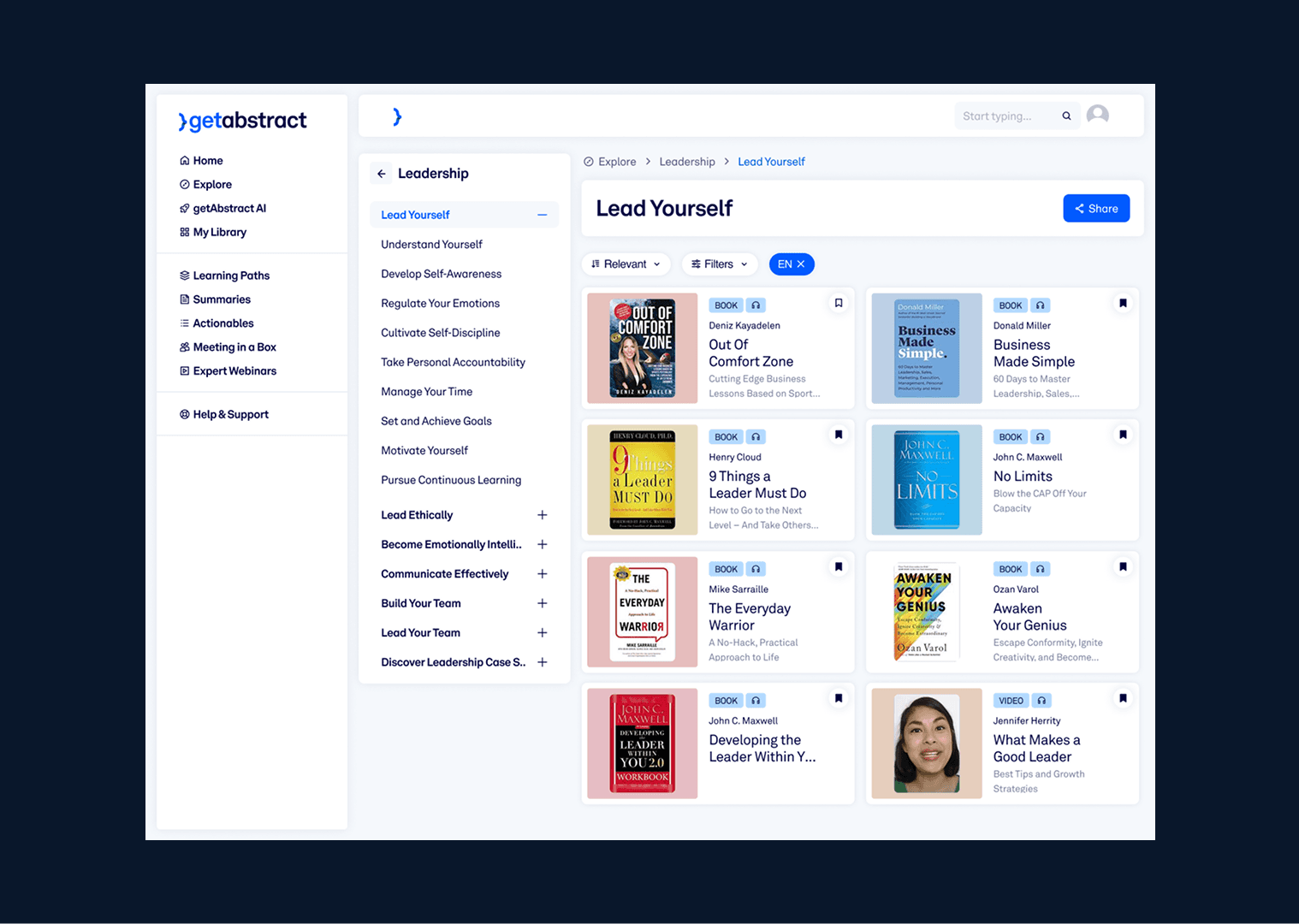Image resolution: width=1299 pixels, height=924 pixels.
Task: Click Lead Yourself in the breadcrumb
Action: point(771,162)
